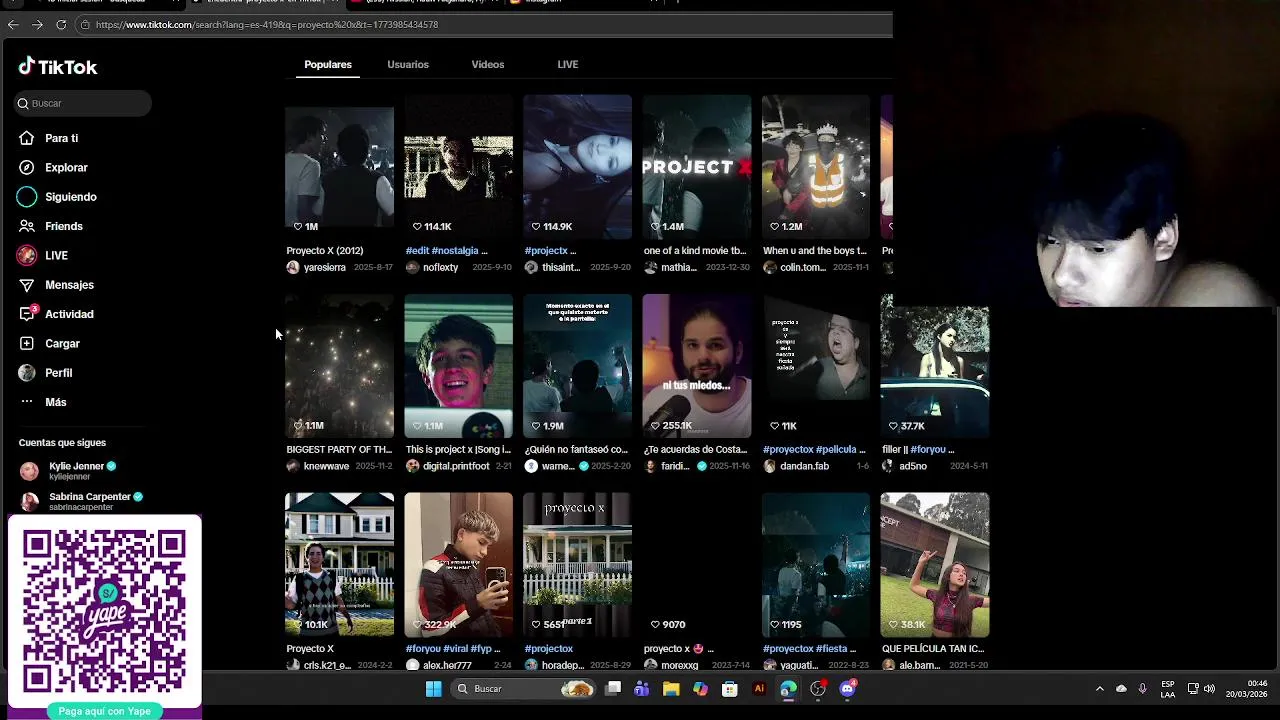
Task: Select the Populares tab
Action: point(328,64)
